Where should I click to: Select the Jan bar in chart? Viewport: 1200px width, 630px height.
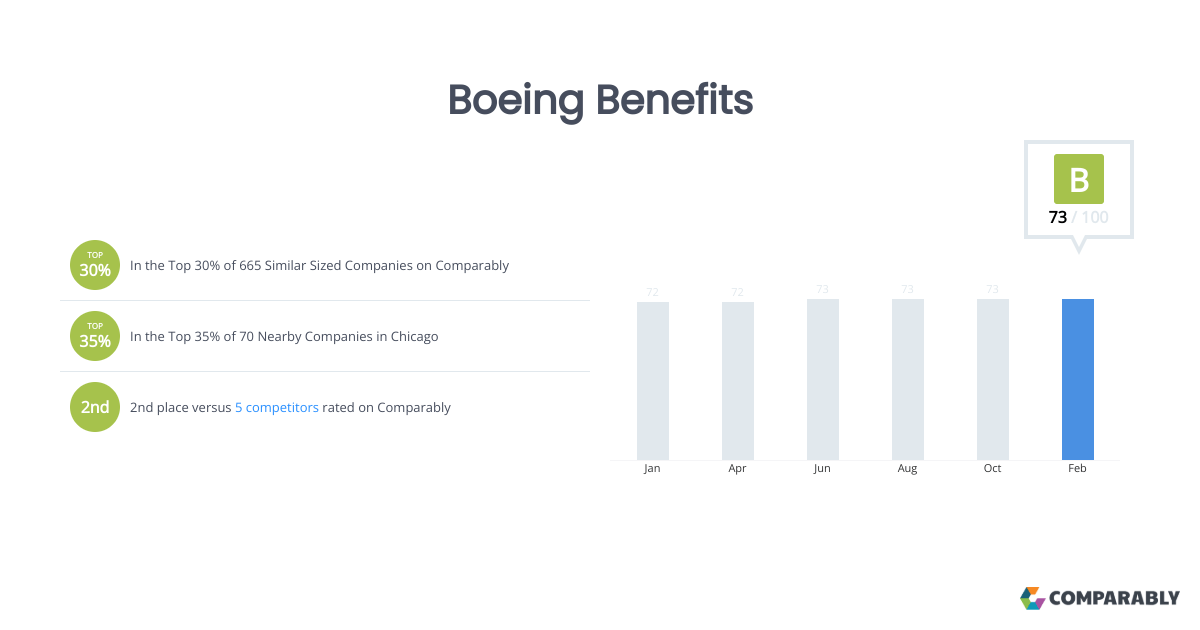tap(652, 380)
